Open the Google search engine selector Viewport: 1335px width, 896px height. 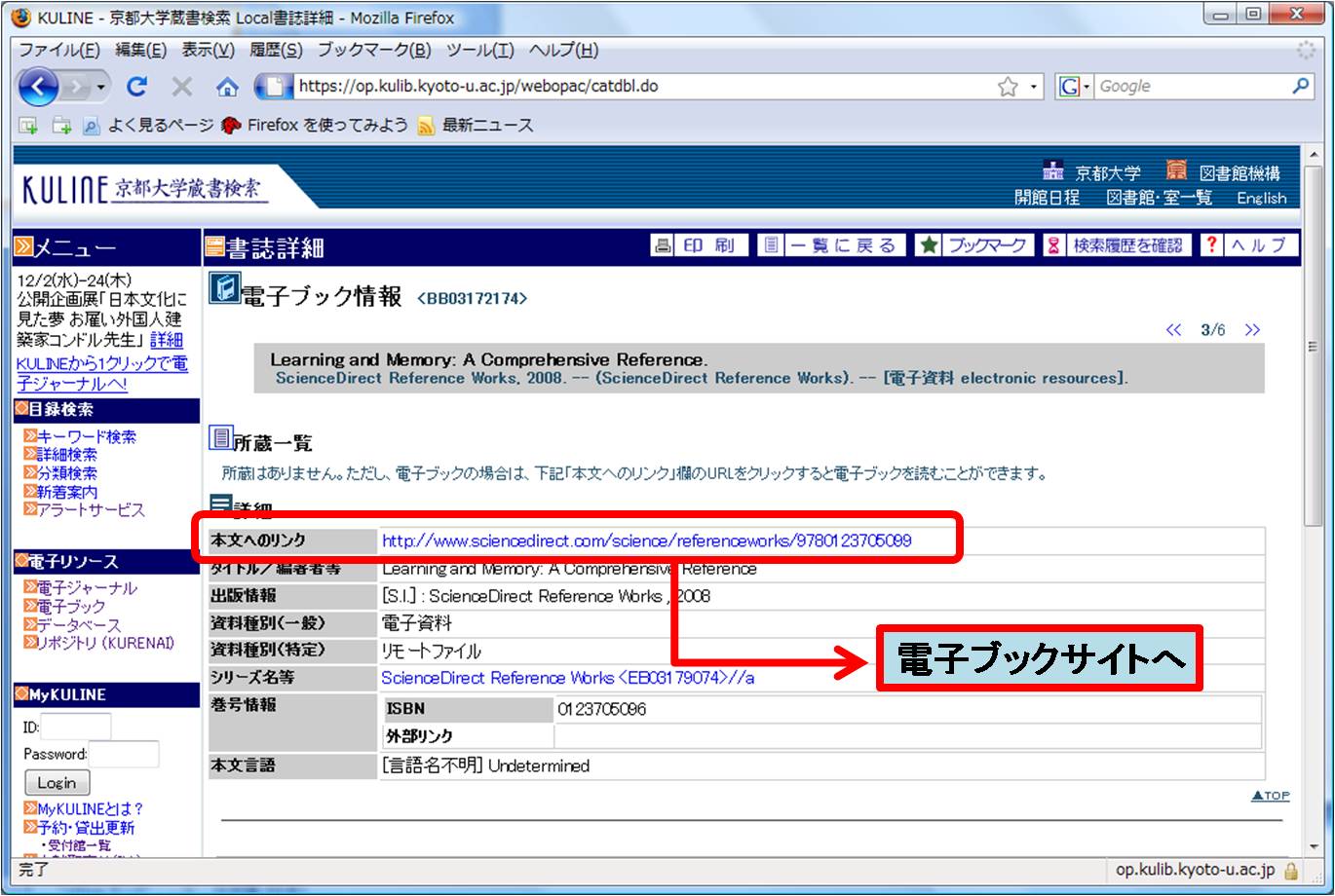[1075, 87]
